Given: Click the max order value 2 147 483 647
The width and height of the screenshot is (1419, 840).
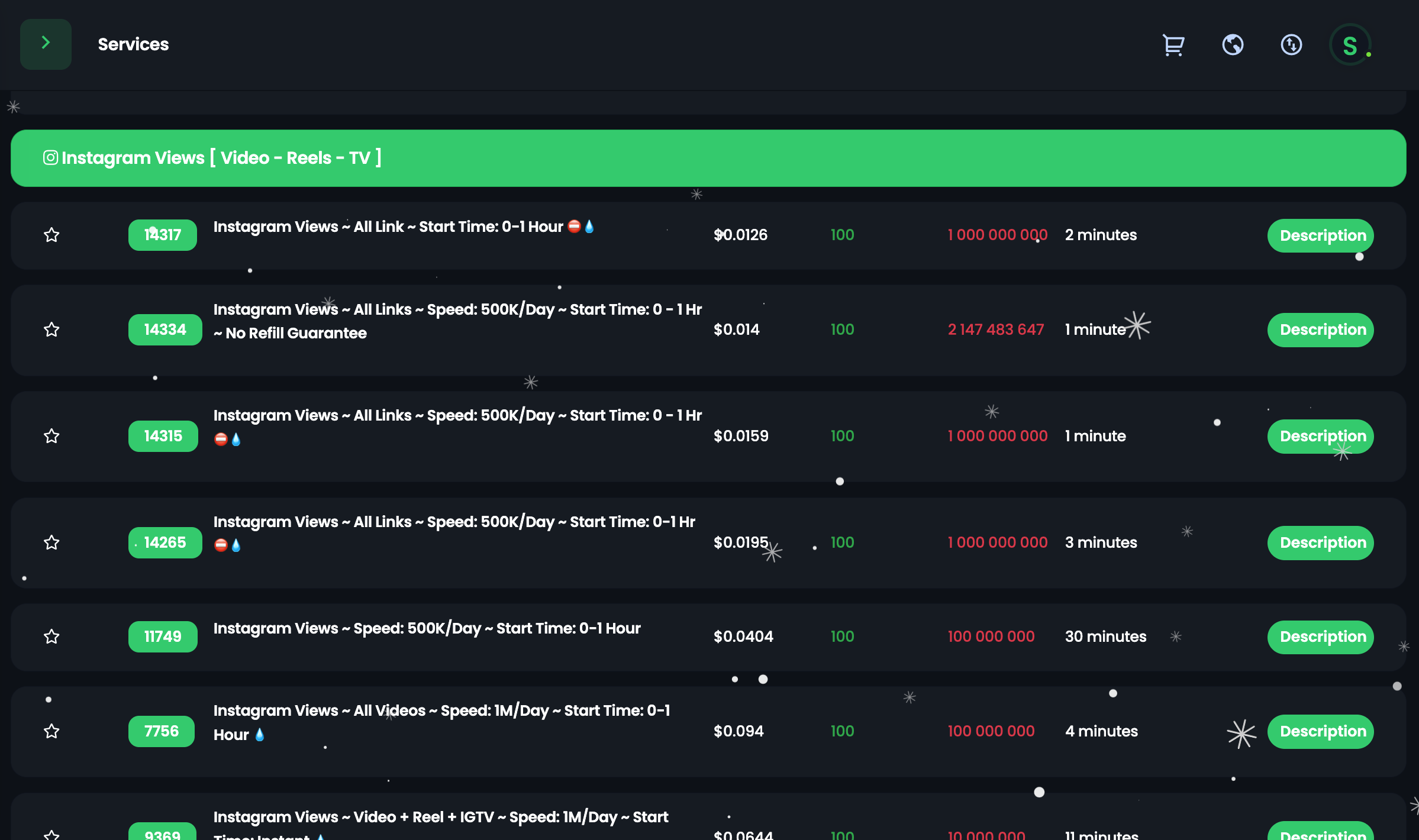Looking at the screenshot, I should coord(996,329).
